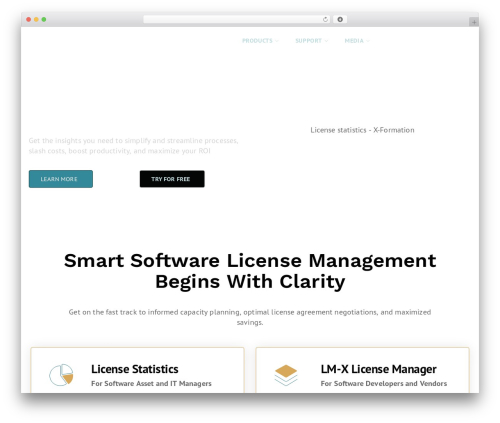
Task: Open the MEDIA menu
Action: click(354, 41)
